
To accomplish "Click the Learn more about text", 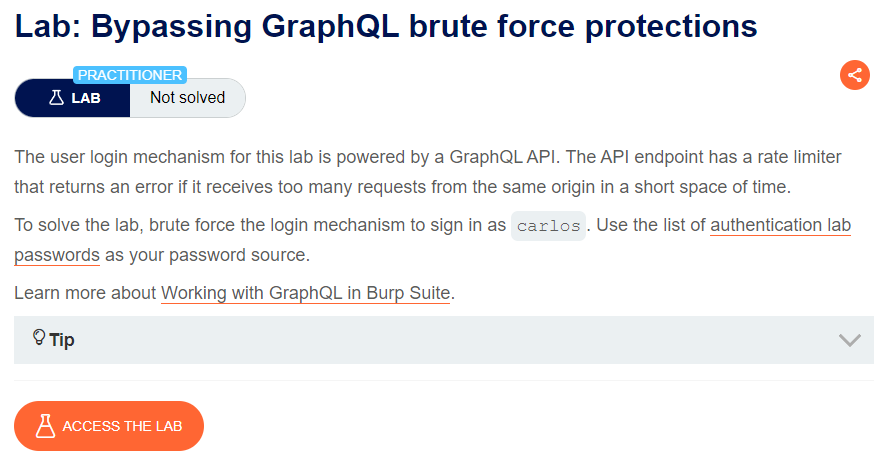I will point(85,294).
